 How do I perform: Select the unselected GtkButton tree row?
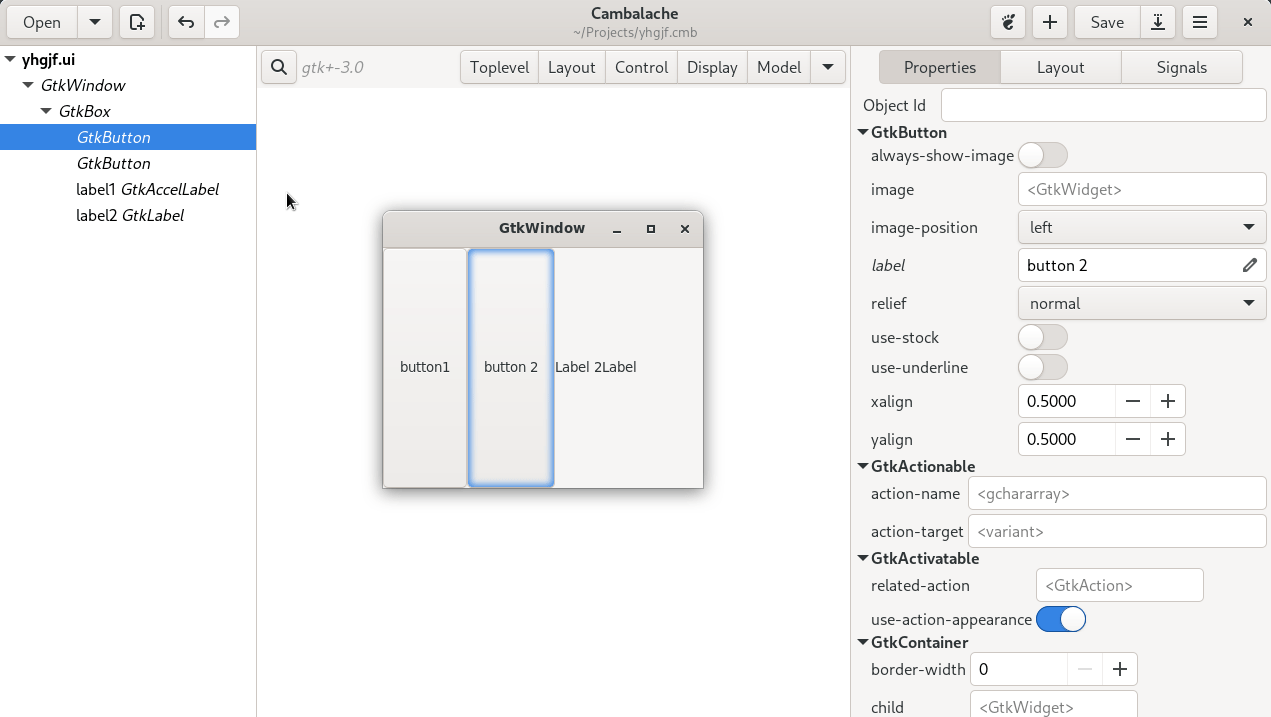[x=128, y=163]
